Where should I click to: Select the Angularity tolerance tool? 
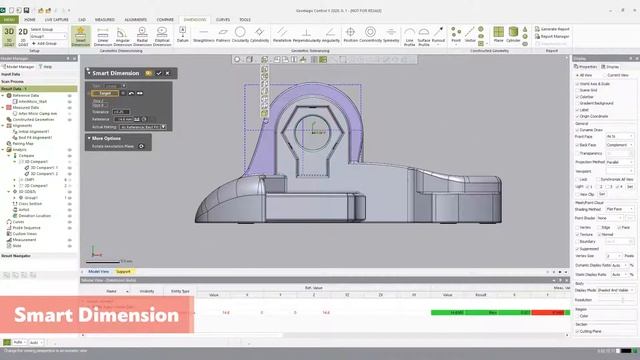[331, 35]
